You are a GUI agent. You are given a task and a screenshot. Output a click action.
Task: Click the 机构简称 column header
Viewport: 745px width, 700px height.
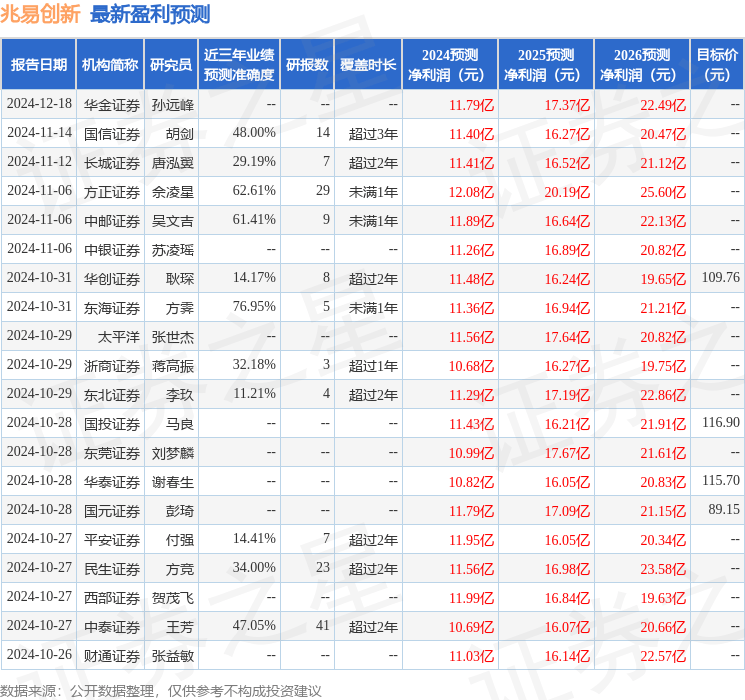[x=110, y=64]
